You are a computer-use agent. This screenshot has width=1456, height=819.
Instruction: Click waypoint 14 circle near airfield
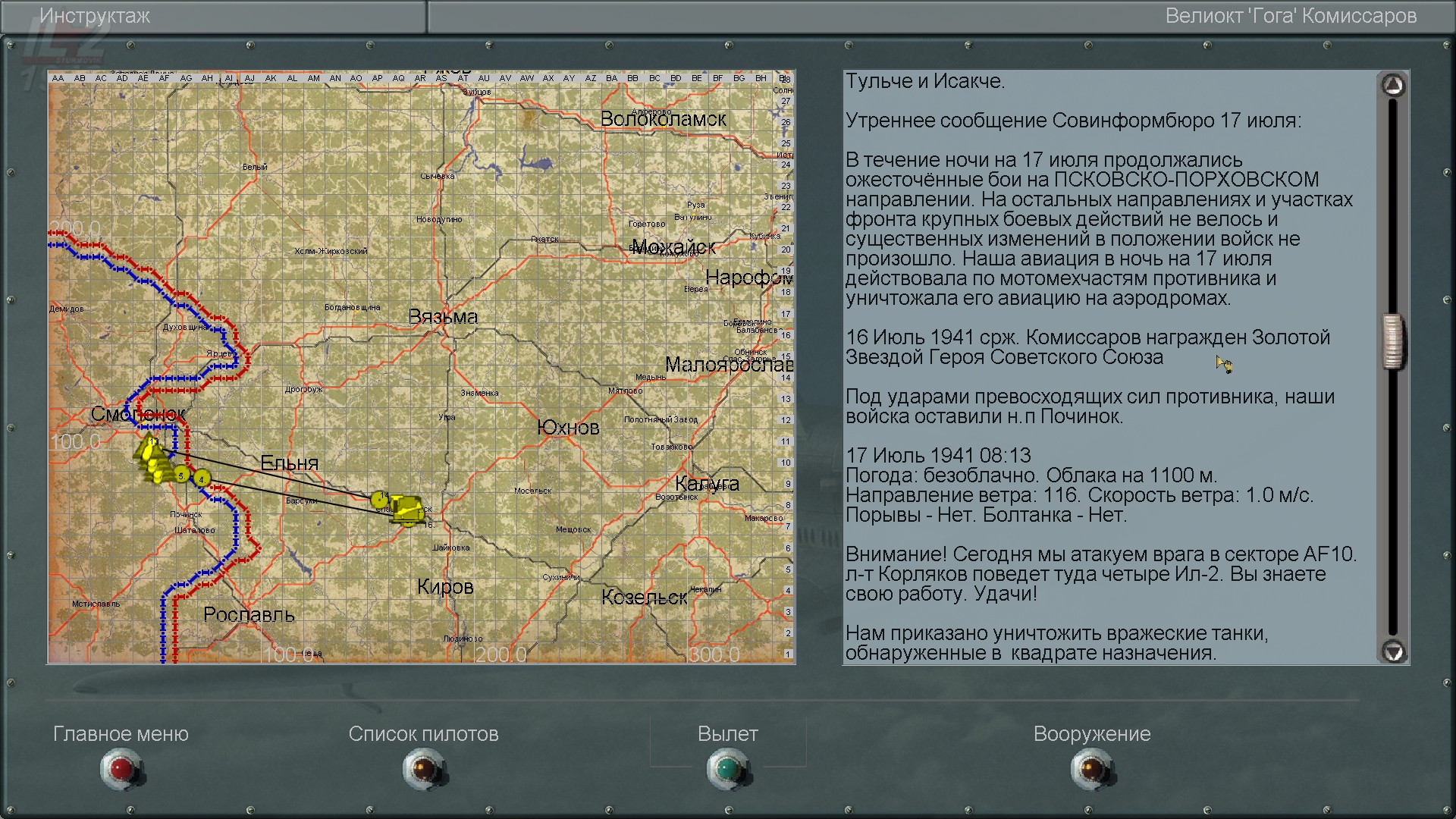[380, 499]
